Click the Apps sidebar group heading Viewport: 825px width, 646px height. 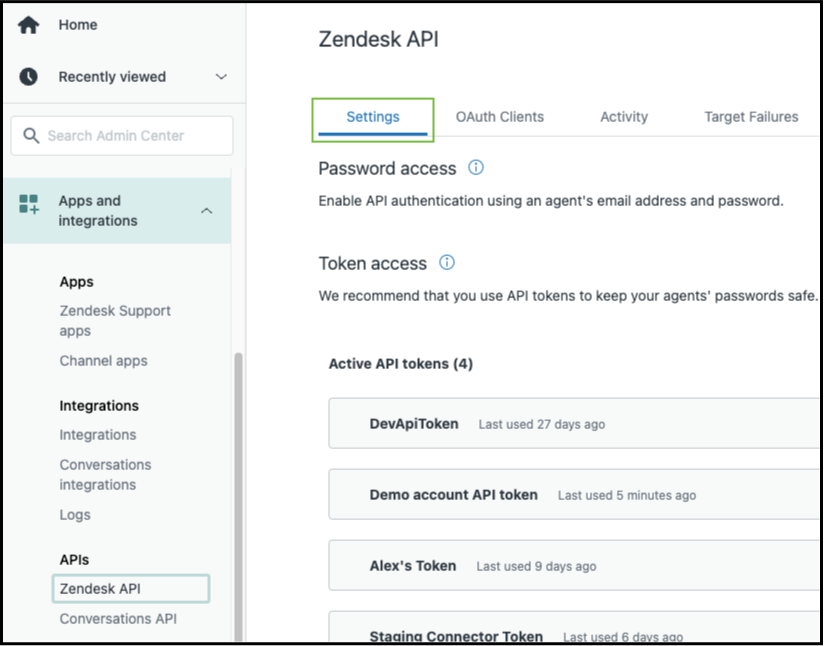pos(77,282)
